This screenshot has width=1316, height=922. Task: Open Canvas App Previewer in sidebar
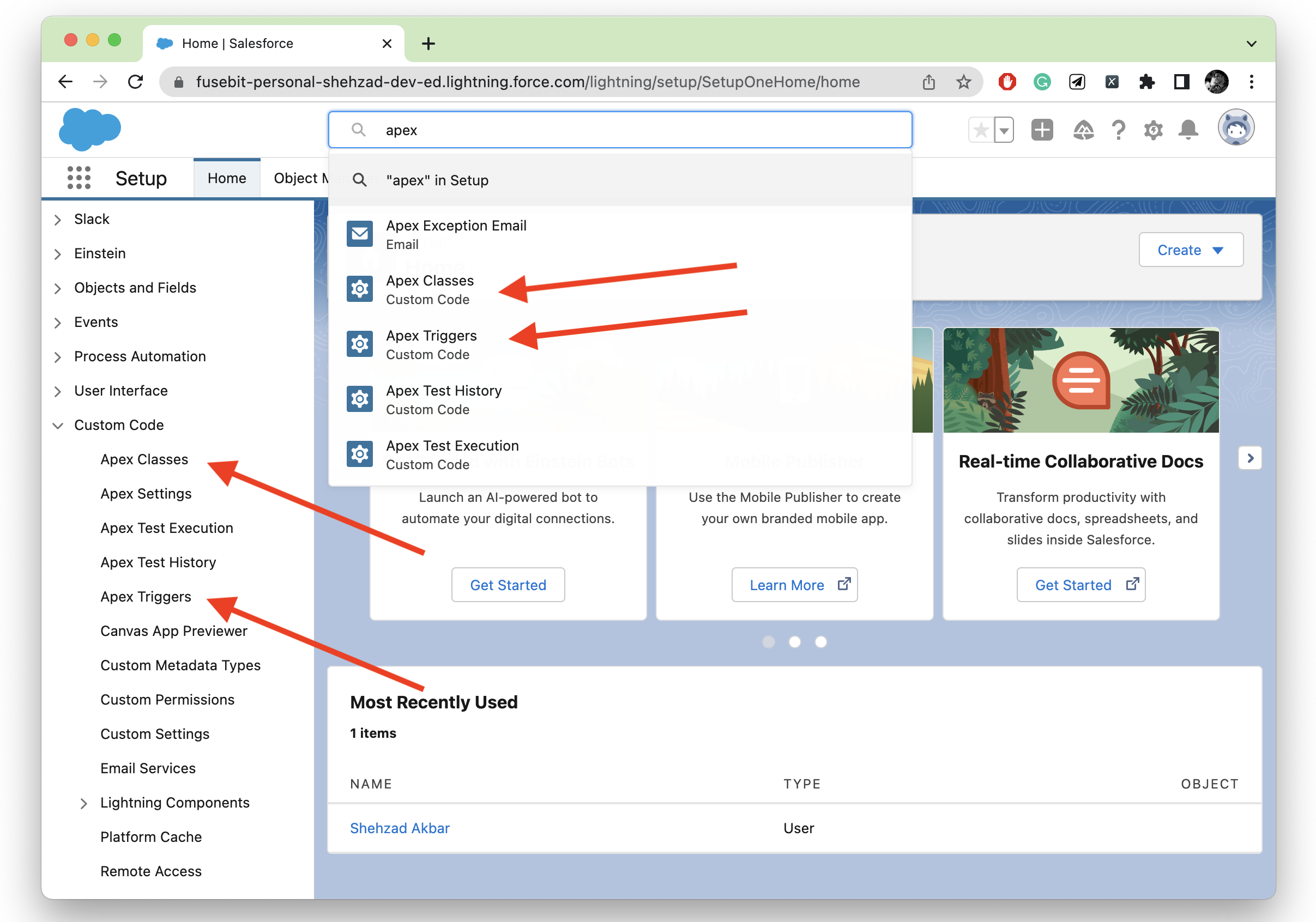coord(174,632)
